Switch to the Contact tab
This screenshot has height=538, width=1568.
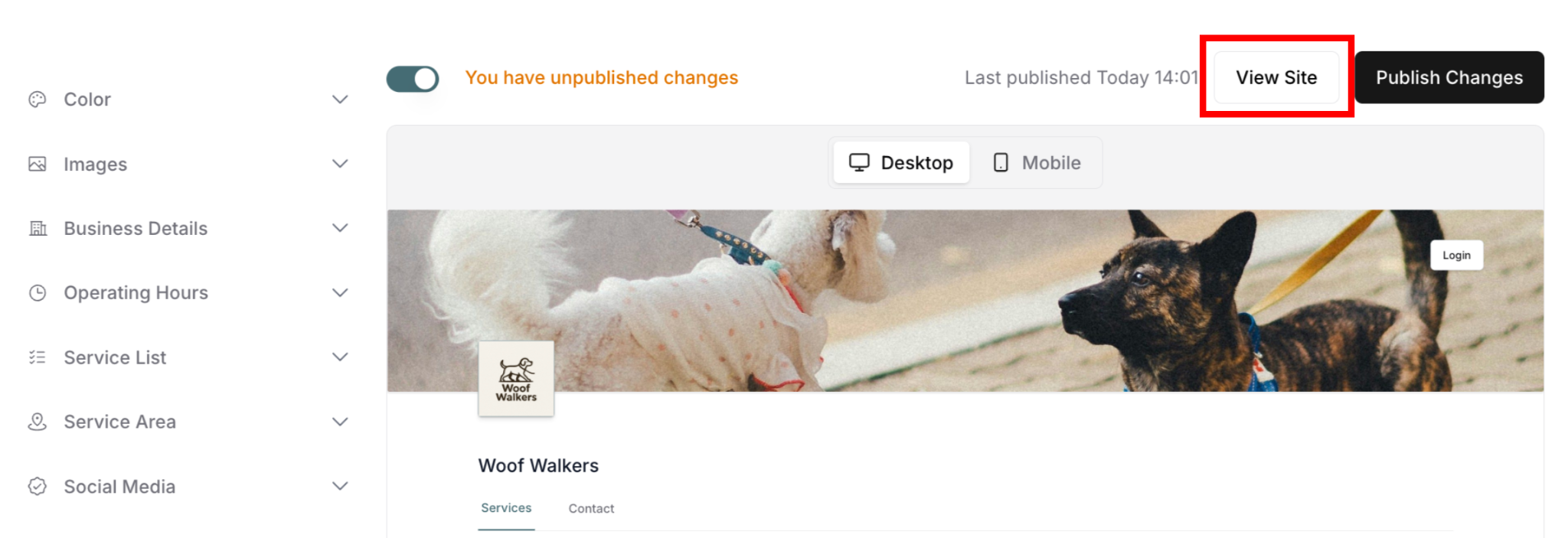[x=591, y=509]
